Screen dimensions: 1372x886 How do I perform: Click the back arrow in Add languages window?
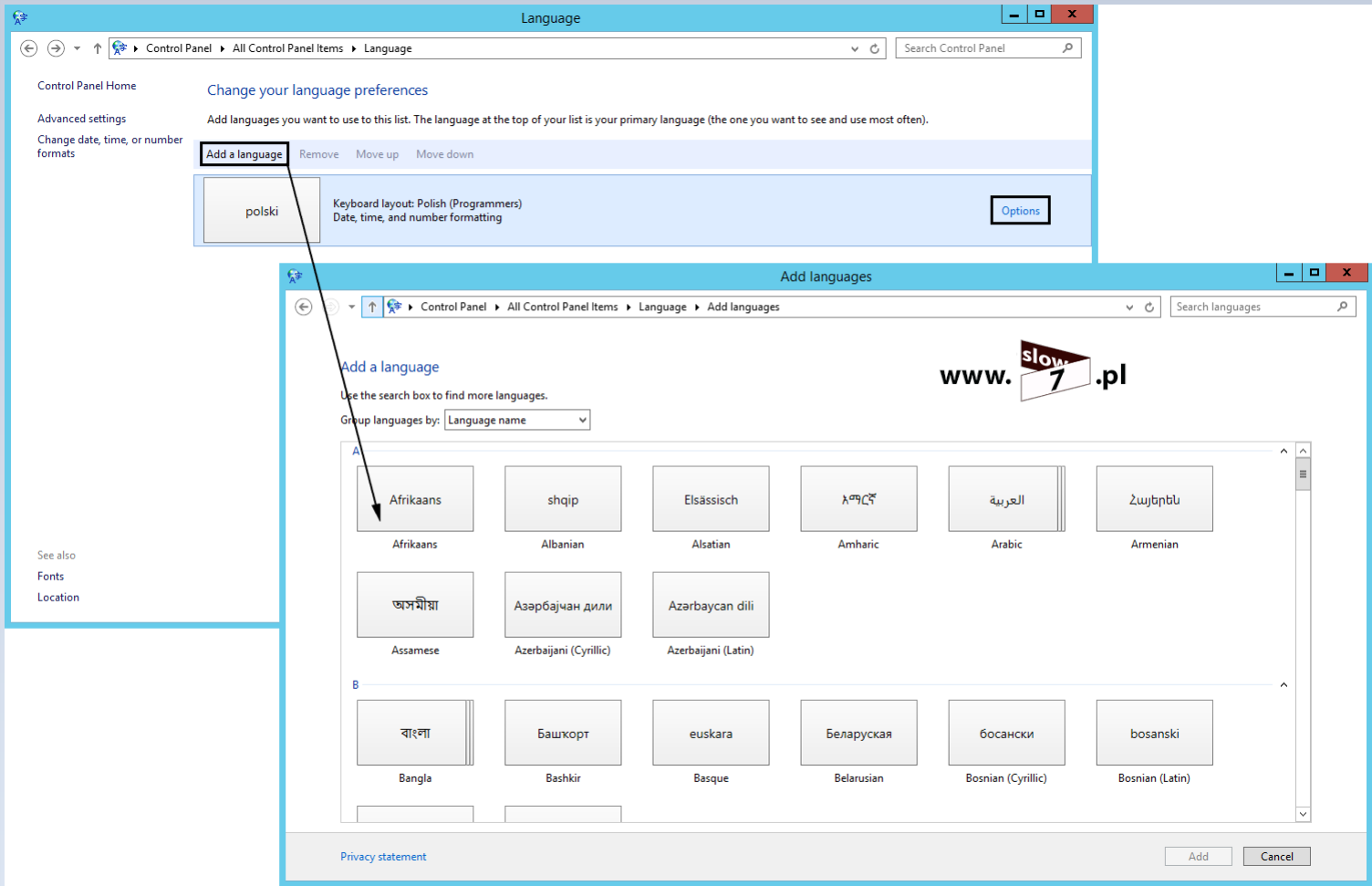click(x=304, y=307)
